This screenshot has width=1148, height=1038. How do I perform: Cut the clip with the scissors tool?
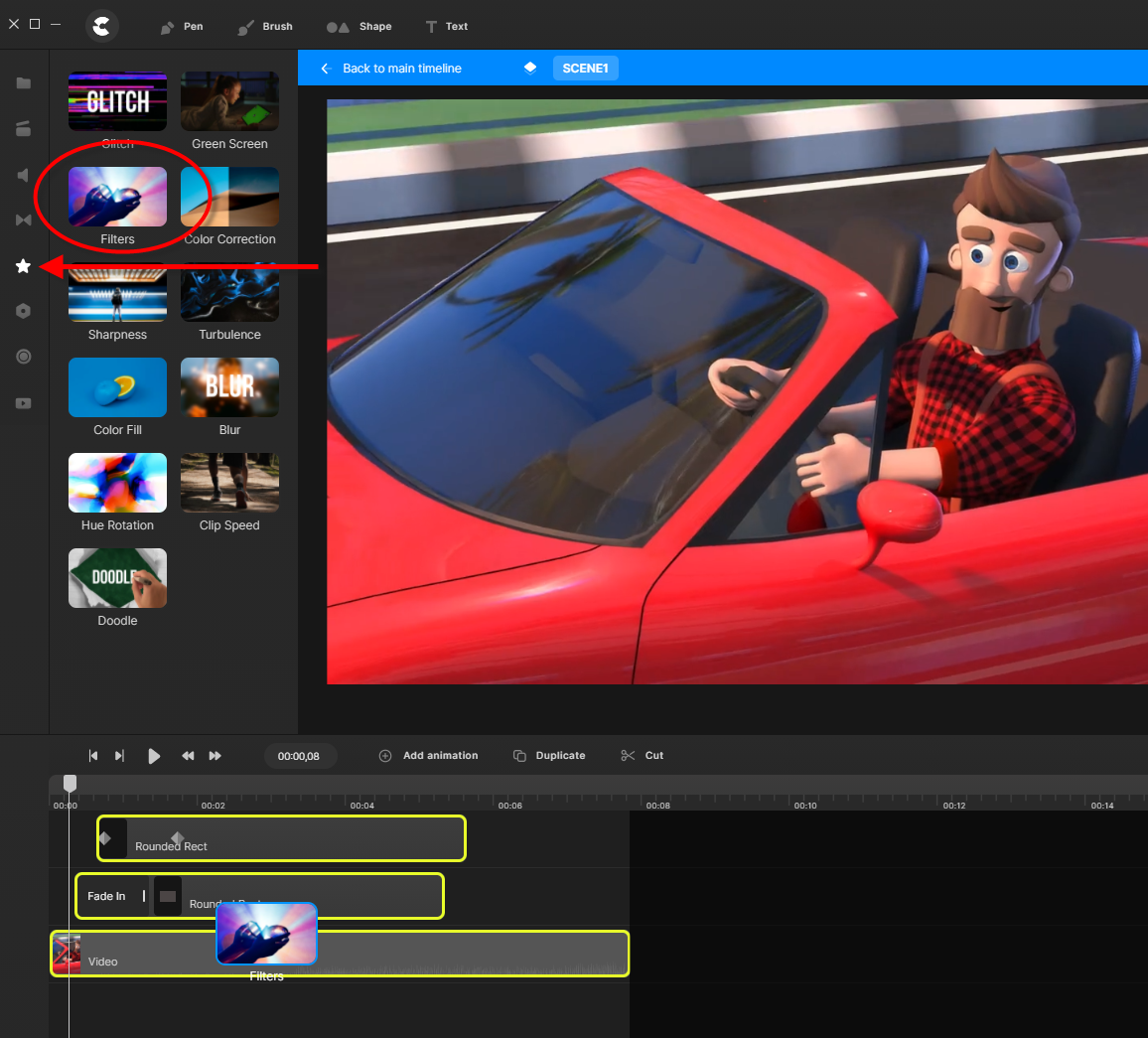click(642, 755)
